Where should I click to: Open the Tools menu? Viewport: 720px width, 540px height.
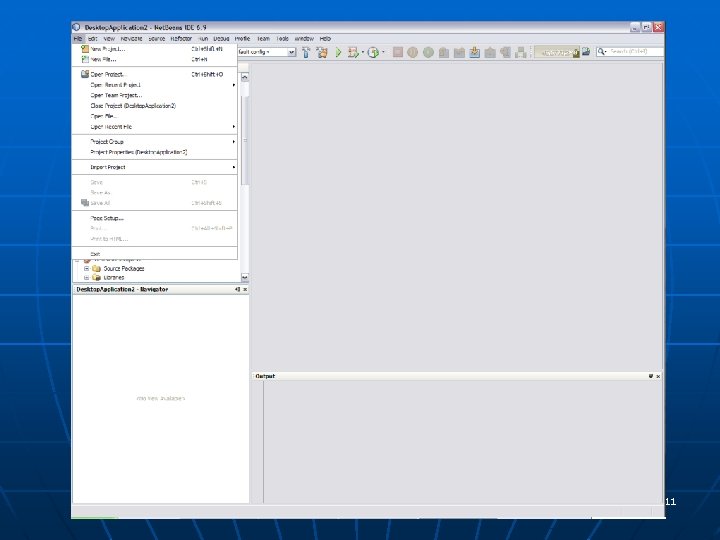click(x=282, y=39)
